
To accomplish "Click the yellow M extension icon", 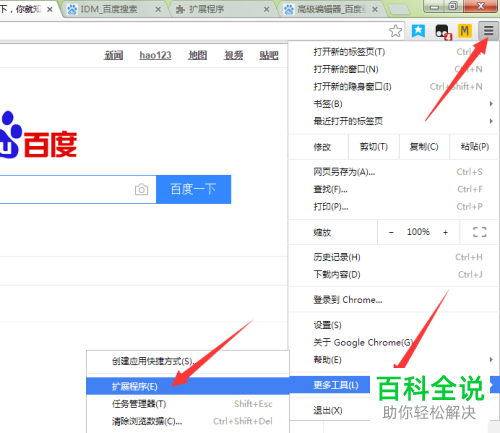I will [x=465, y=31].
